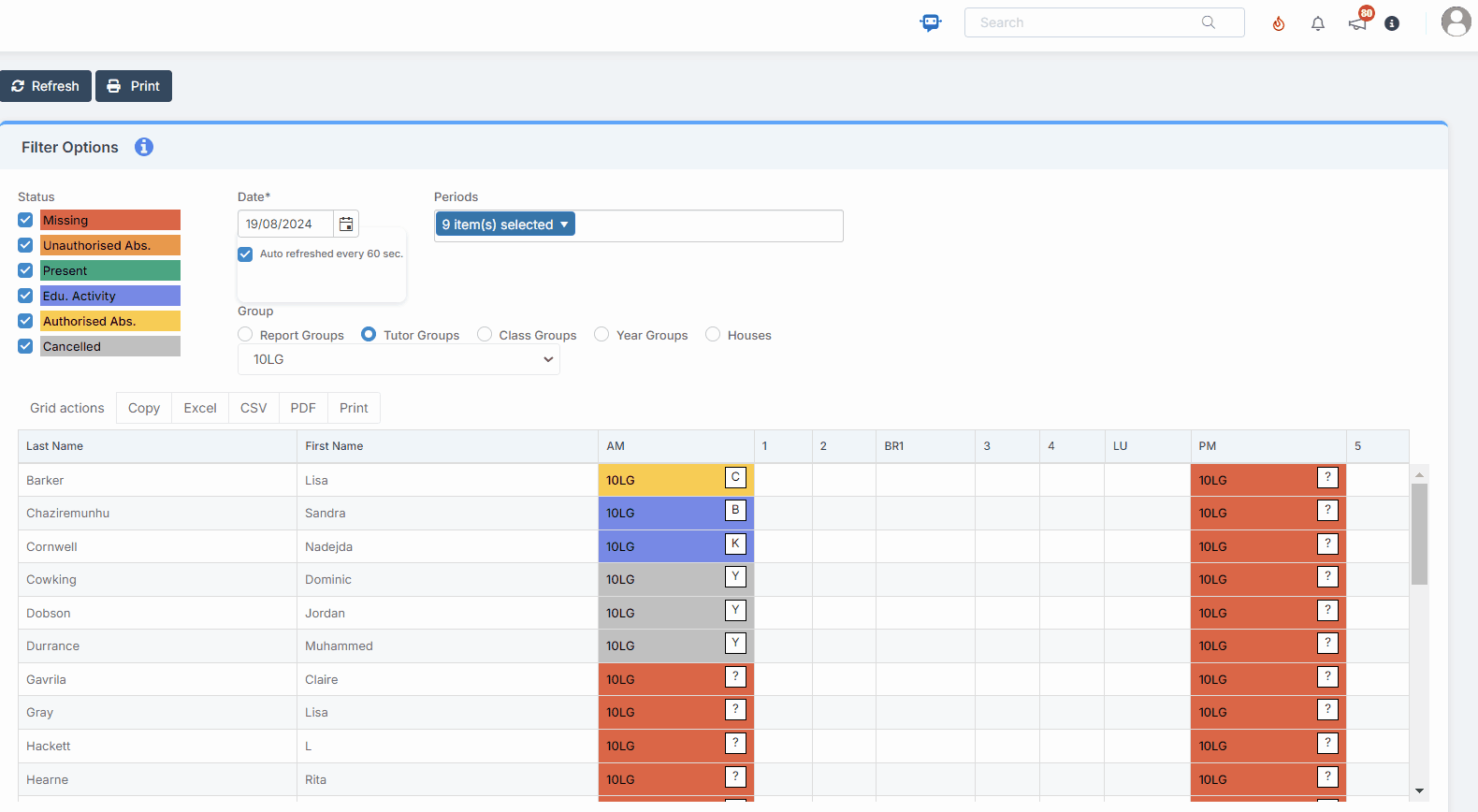Open the 9 item(s) selected periods dropdown

coord(505,225)
